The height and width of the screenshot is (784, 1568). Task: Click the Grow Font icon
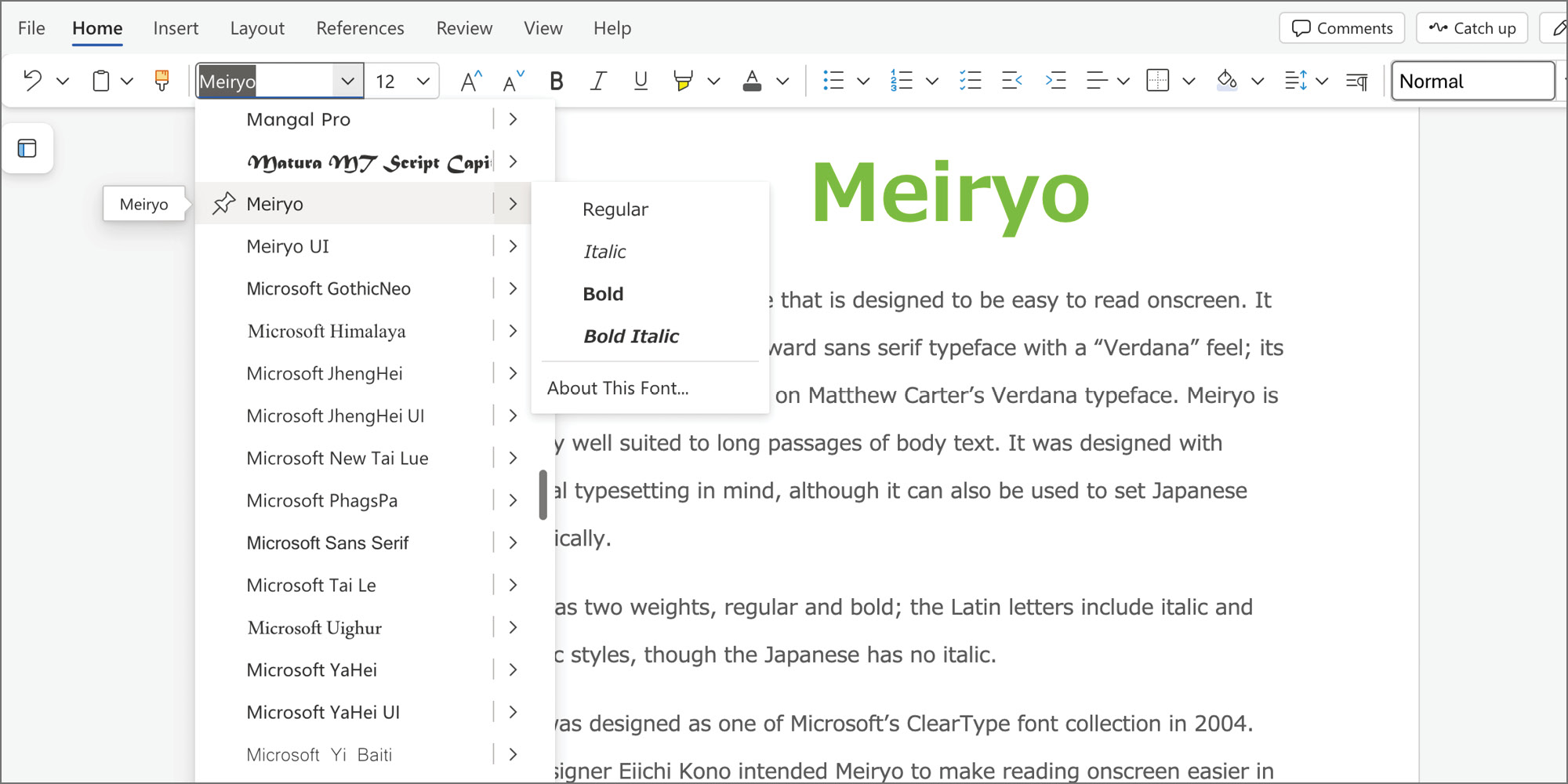pos(470,81)
